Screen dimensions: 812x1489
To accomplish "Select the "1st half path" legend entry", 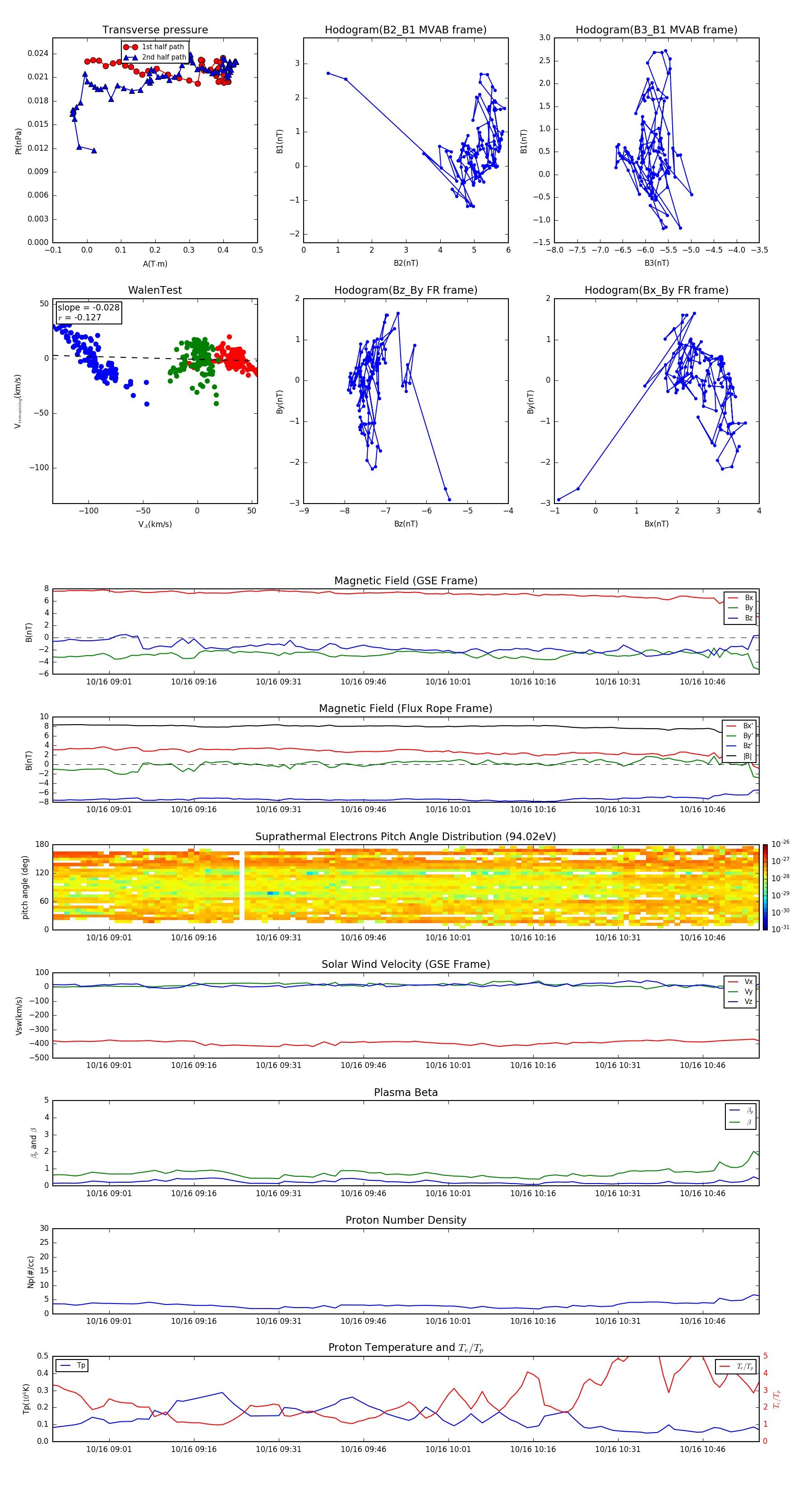I will pos(154,47).
